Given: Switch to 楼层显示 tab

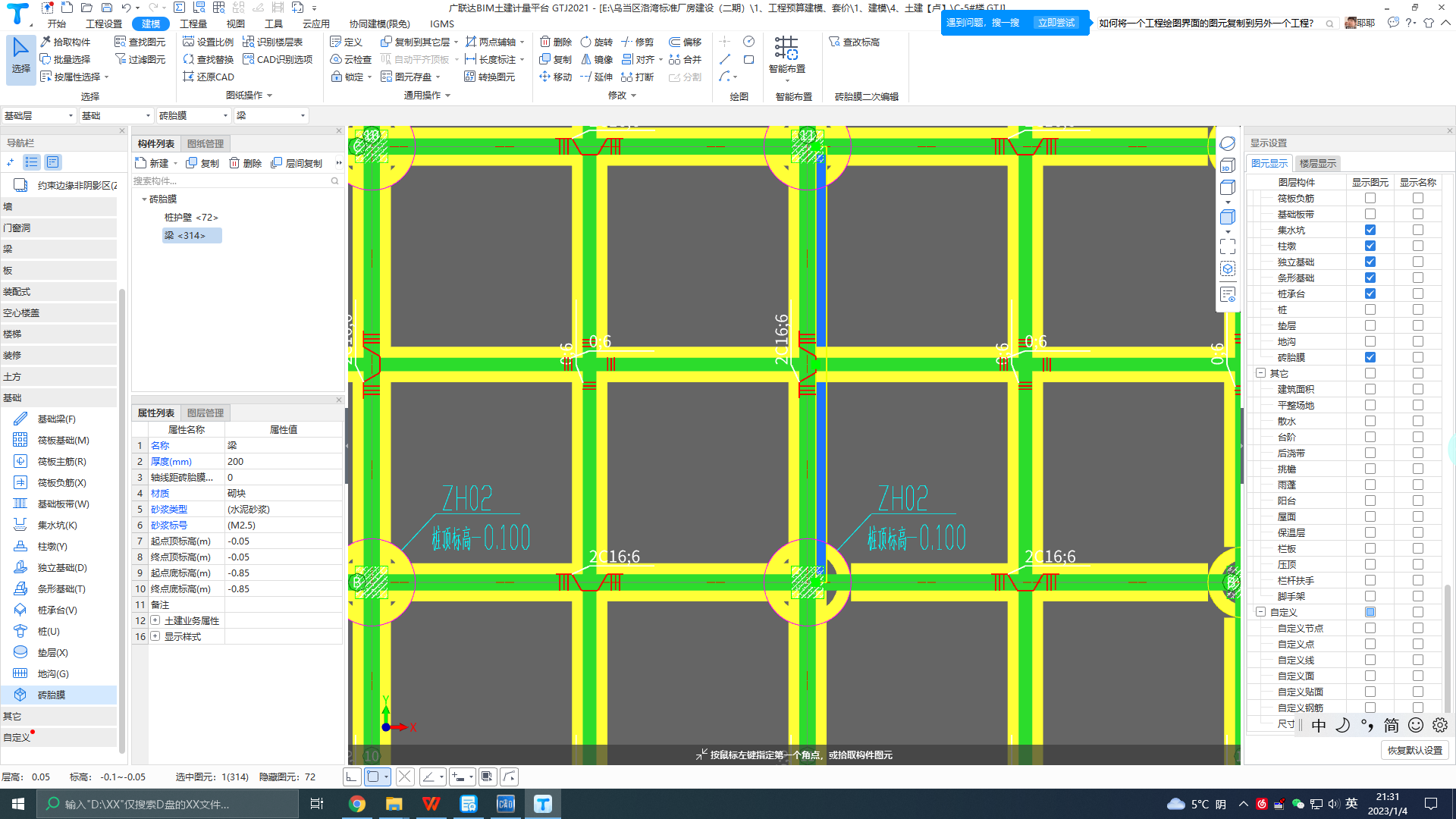Looking at the screenshot, I should point(1318,164).
